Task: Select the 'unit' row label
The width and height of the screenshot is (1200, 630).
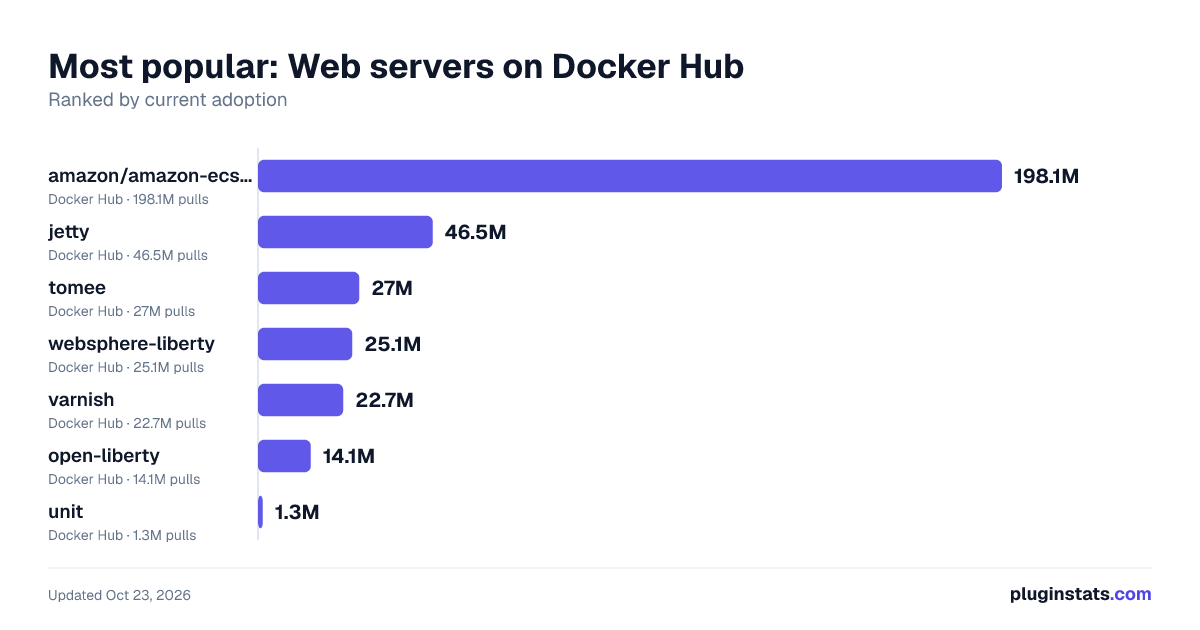Action: coord(66,512)
